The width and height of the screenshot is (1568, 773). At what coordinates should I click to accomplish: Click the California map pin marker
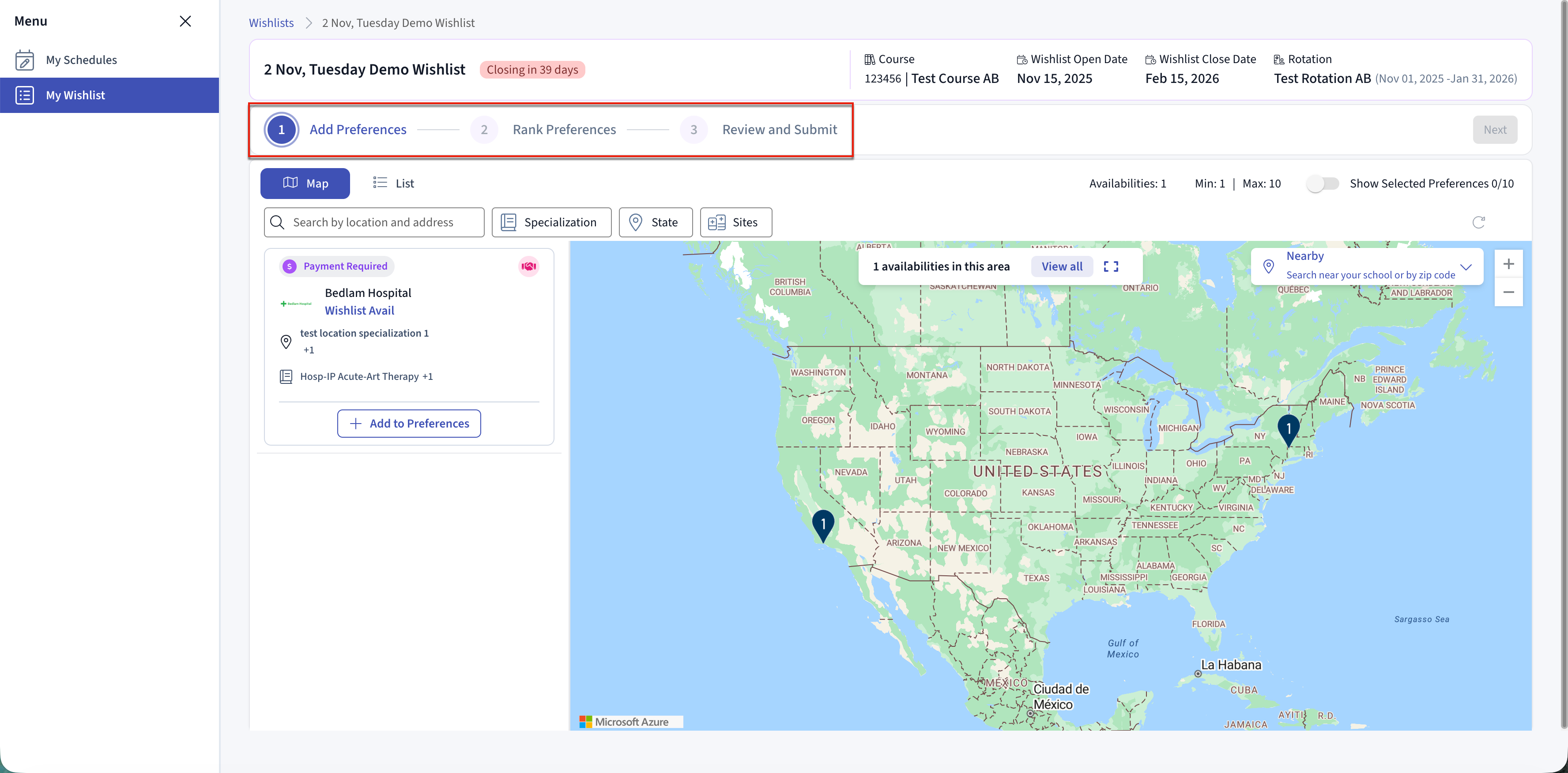pos(823,524)
